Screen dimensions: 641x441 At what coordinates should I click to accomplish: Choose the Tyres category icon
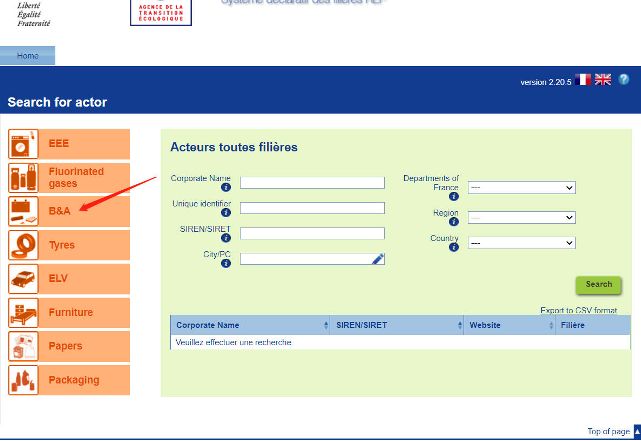24,245
